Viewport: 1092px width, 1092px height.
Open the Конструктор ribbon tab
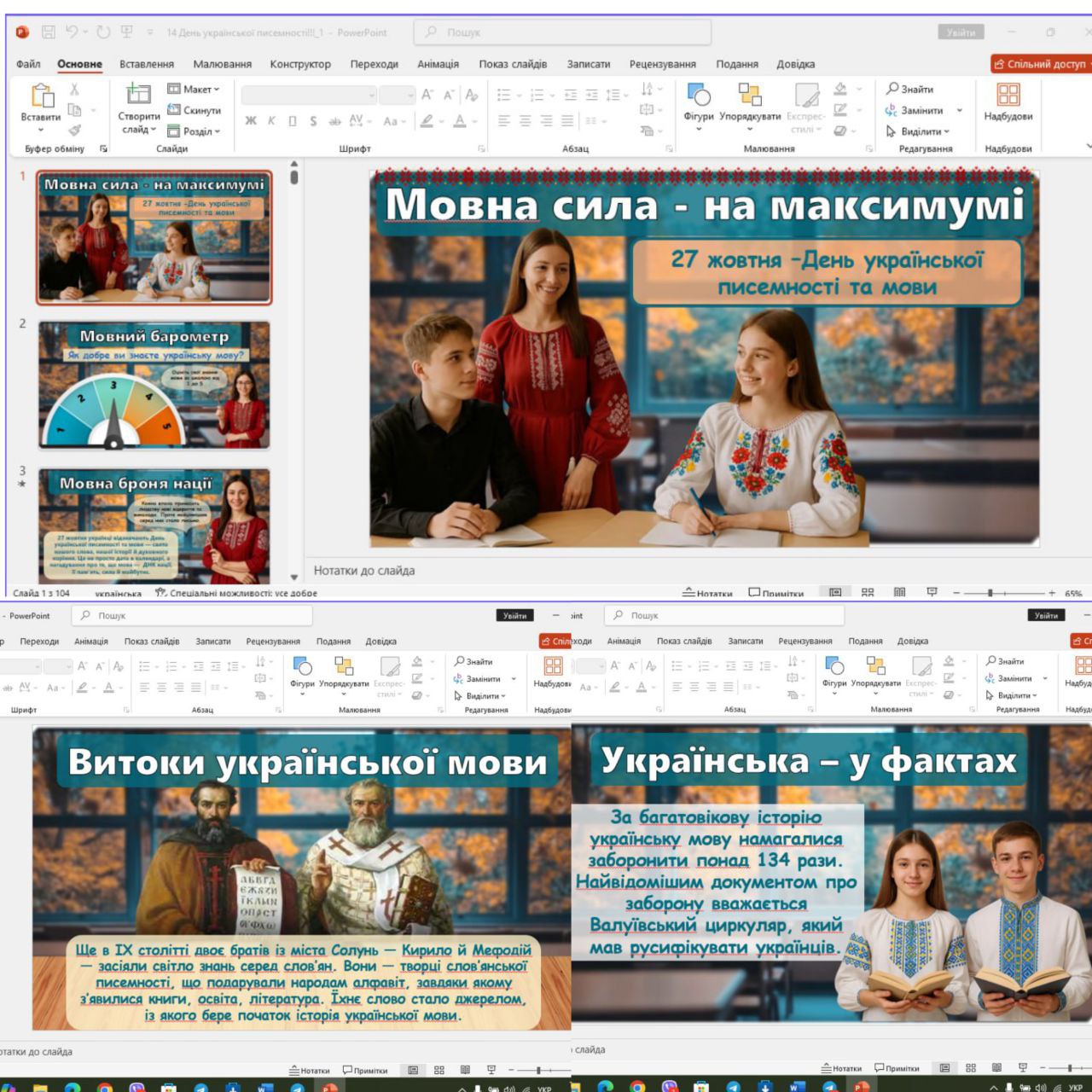point(300,64)
